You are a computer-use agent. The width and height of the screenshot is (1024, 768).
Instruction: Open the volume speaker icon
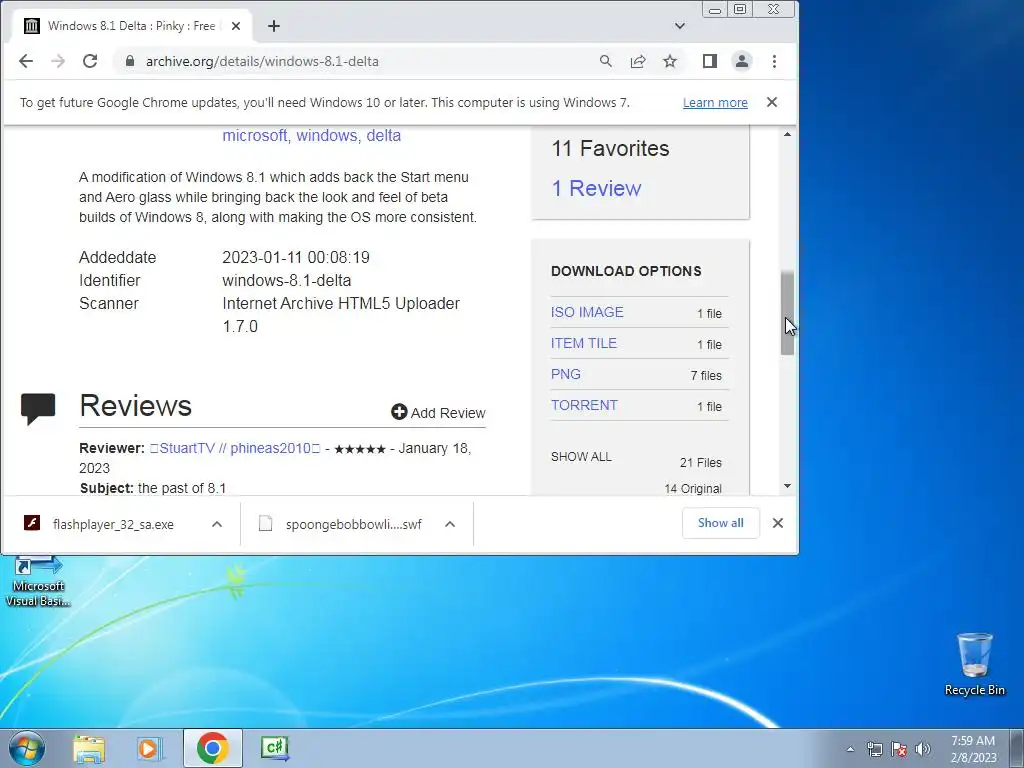(x=923, y=749)
